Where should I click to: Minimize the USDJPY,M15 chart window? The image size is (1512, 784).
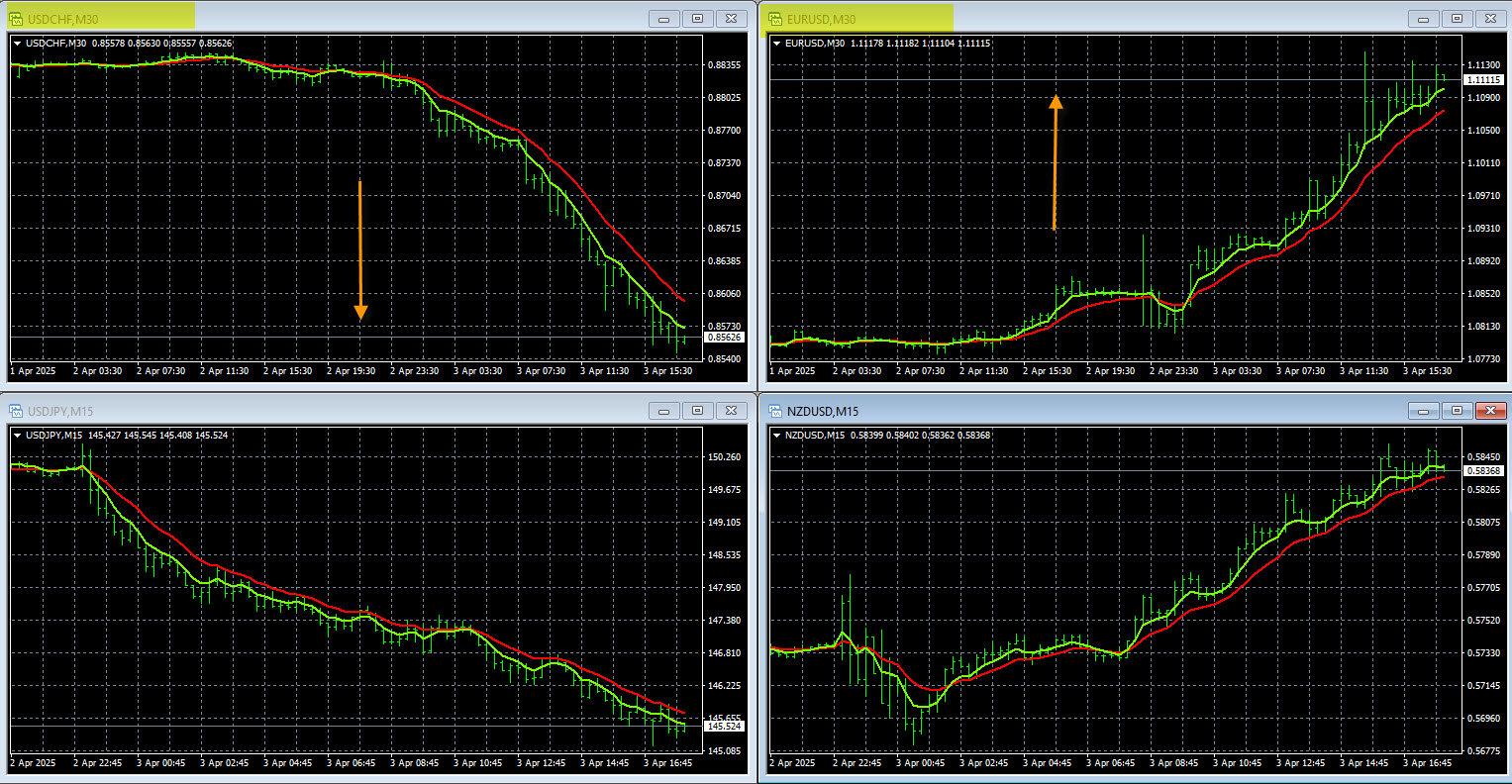[x=663, y=410]
